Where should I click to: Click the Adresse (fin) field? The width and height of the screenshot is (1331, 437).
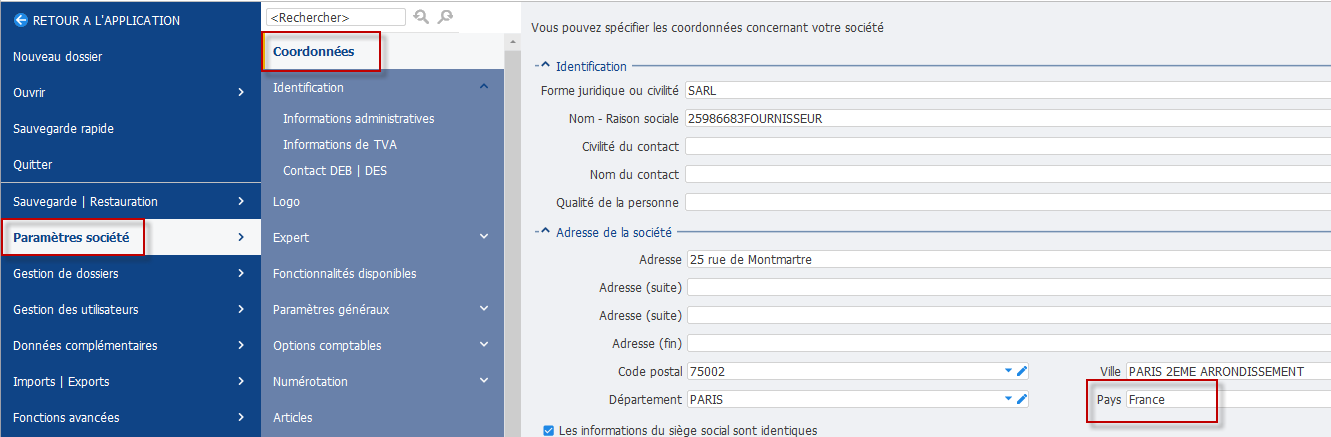[1008, 343]
